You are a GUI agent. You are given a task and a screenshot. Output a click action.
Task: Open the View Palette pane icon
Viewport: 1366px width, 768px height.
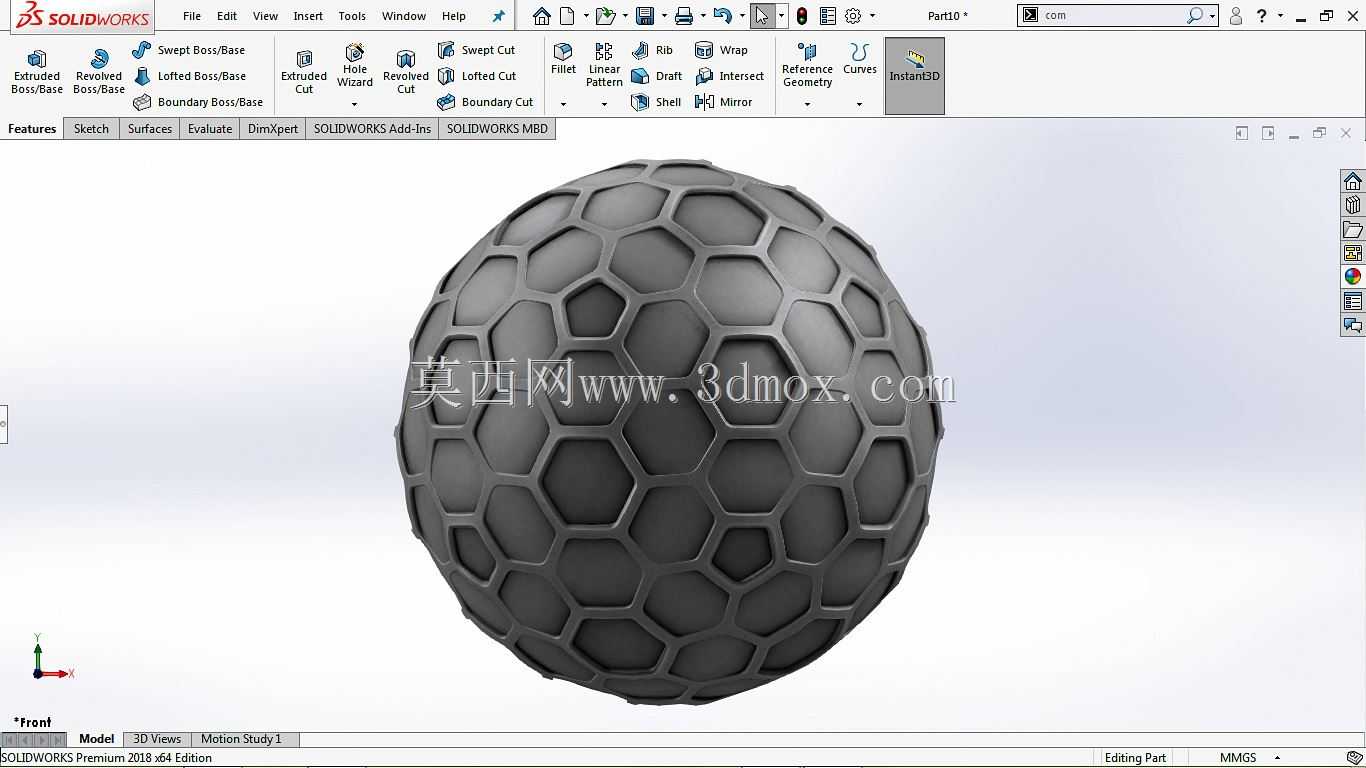pos(1353,253)
